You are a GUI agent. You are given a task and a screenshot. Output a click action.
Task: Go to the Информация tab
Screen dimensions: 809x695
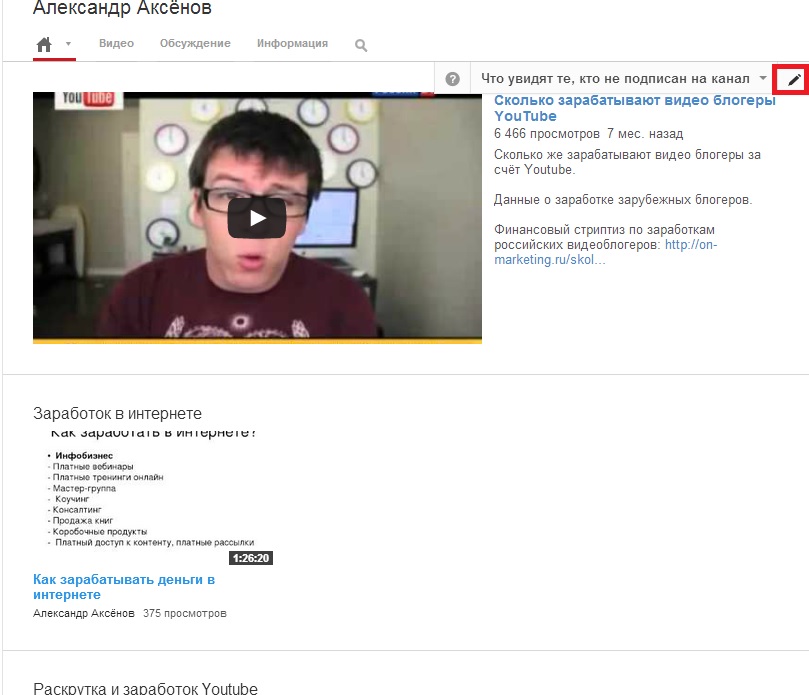coord(293,43)
